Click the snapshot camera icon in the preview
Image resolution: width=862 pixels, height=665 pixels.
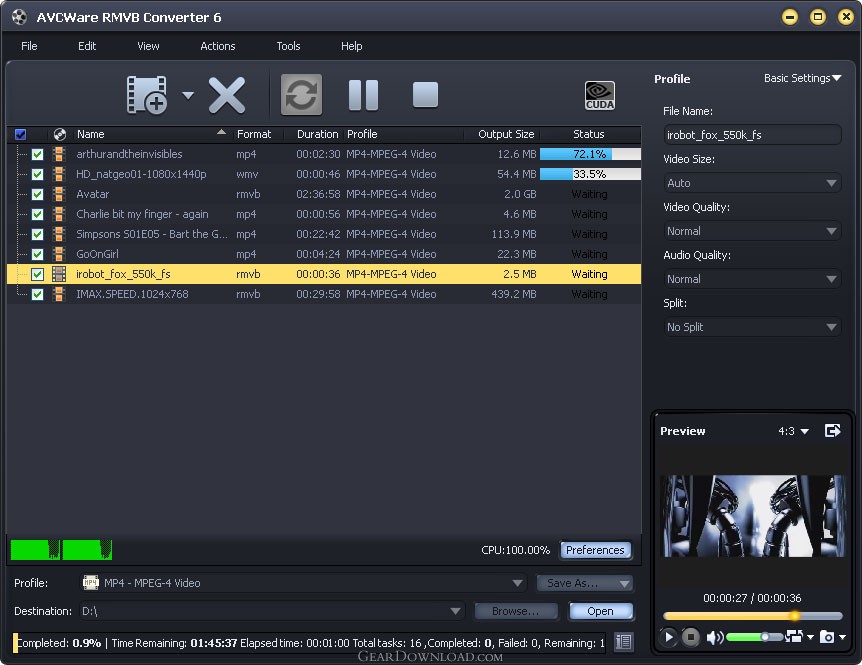(827, 637)
